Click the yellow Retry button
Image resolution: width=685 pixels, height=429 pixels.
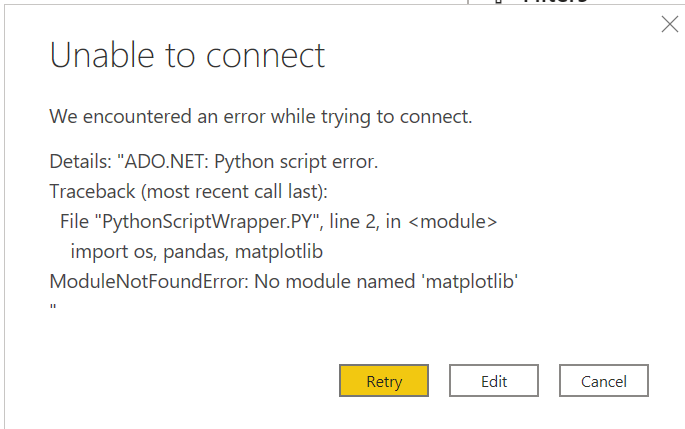pyautogui.click(x=384, y=381)
